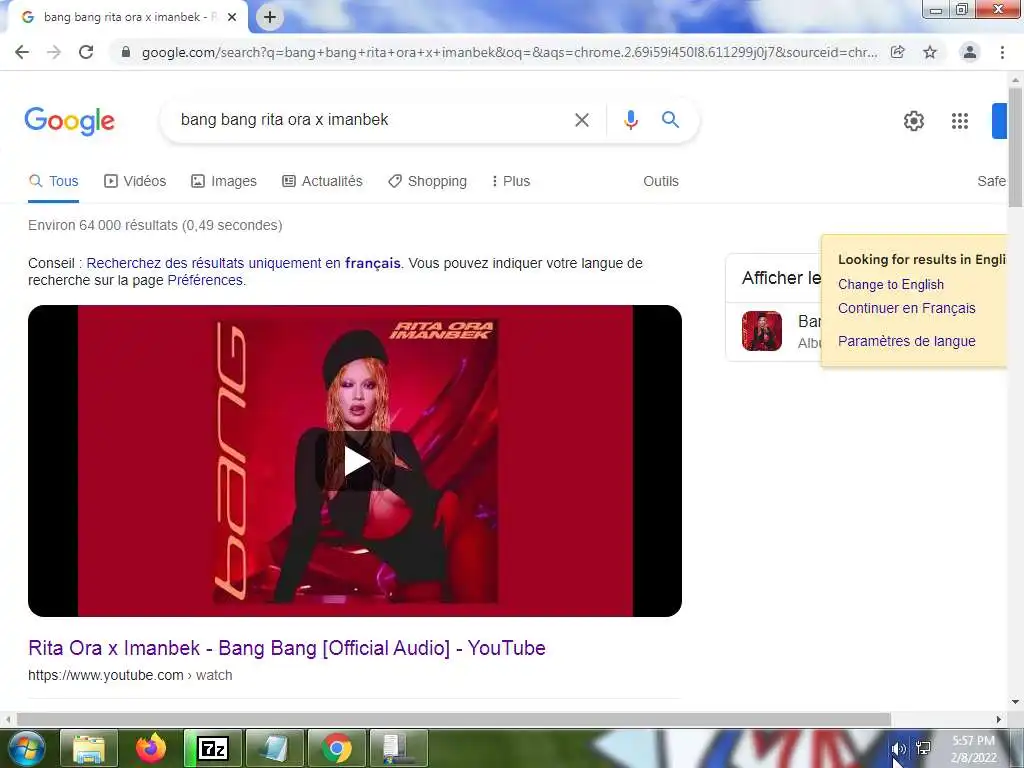Switch to the Shopping tab
1024x768 pixels.
coord(427,182)
